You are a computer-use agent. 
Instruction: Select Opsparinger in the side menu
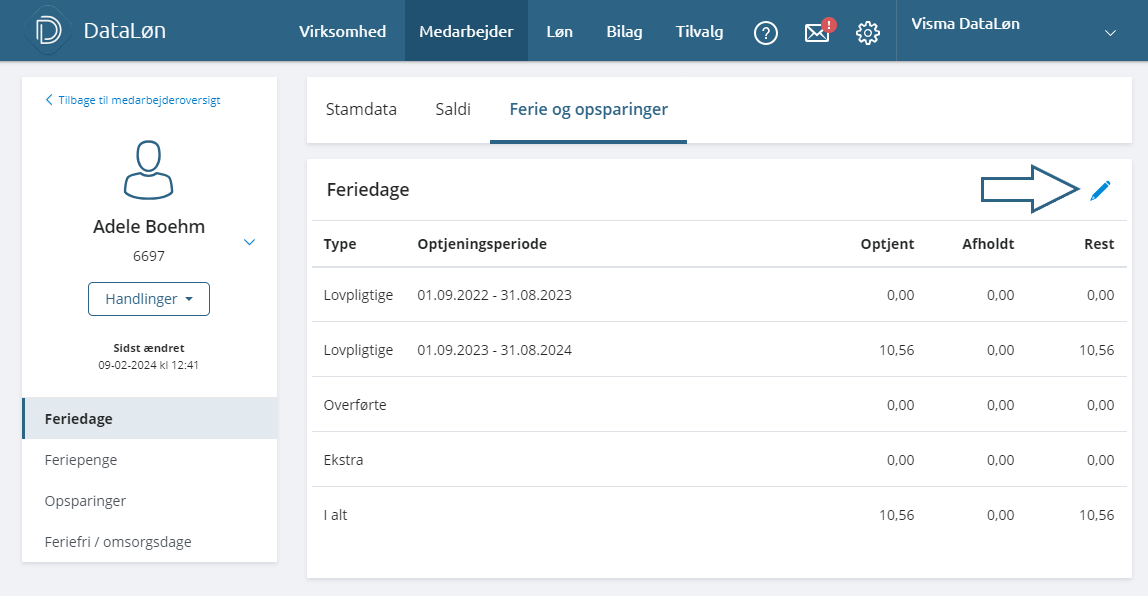(x=149, y=501)
